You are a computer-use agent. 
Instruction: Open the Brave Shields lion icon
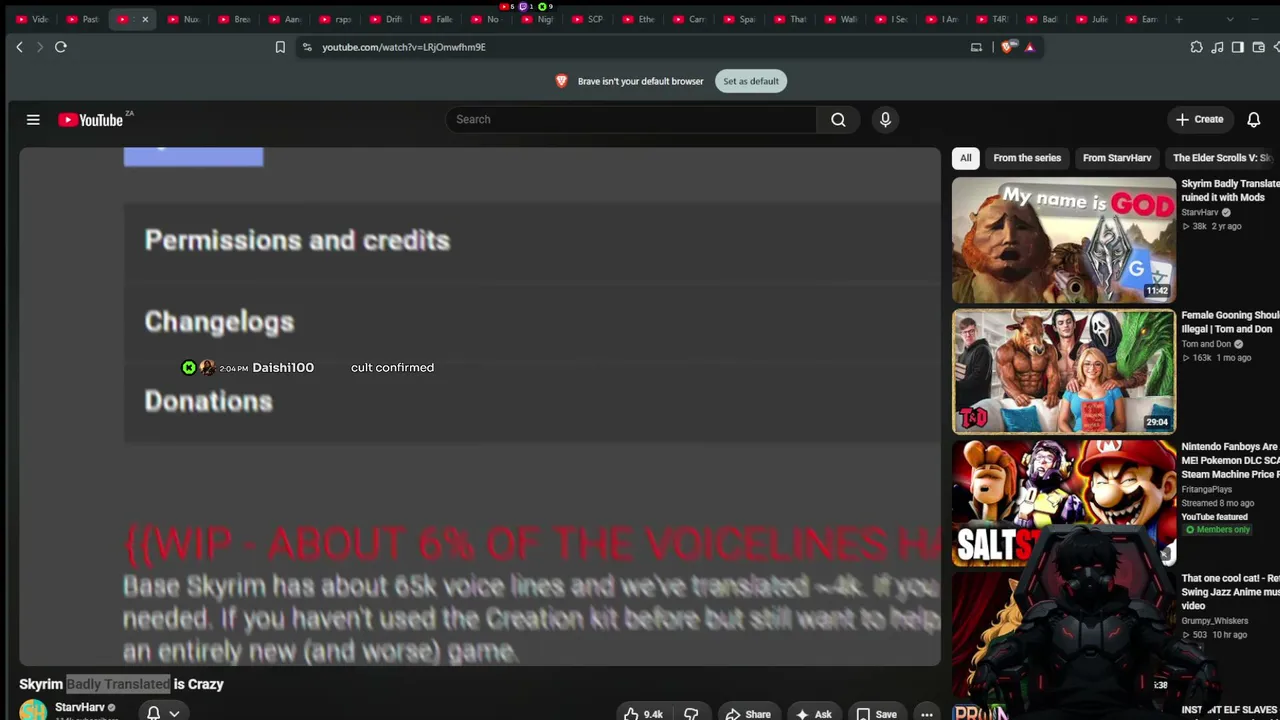tap(1009, 47)
